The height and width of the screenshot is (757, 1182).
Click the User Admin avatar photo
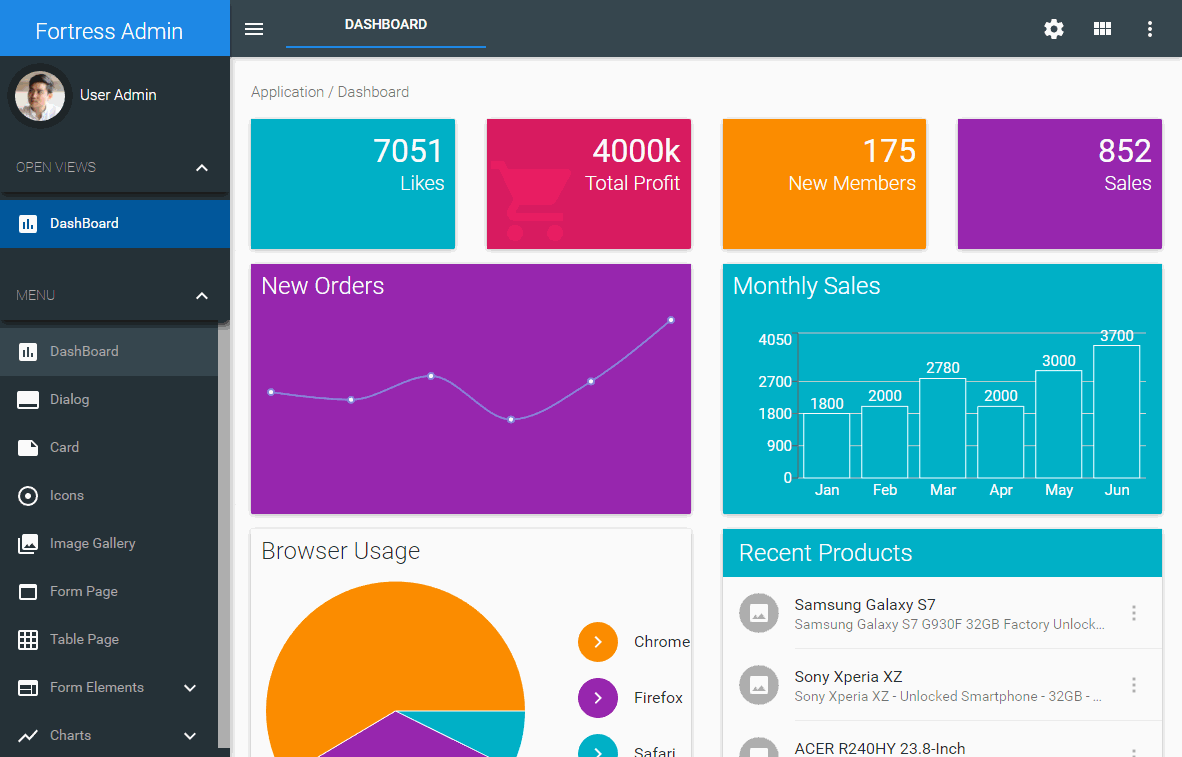click(40, 96)
